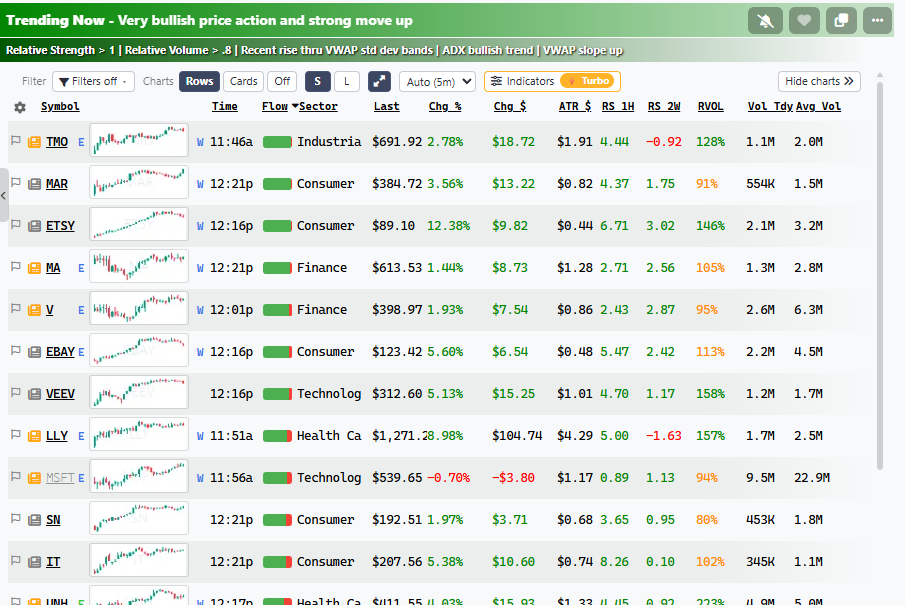Image resolution: width=905 pixels, height=605 pixels.
Task: Open the Filters off dropdown
Action: coord(93,81)
